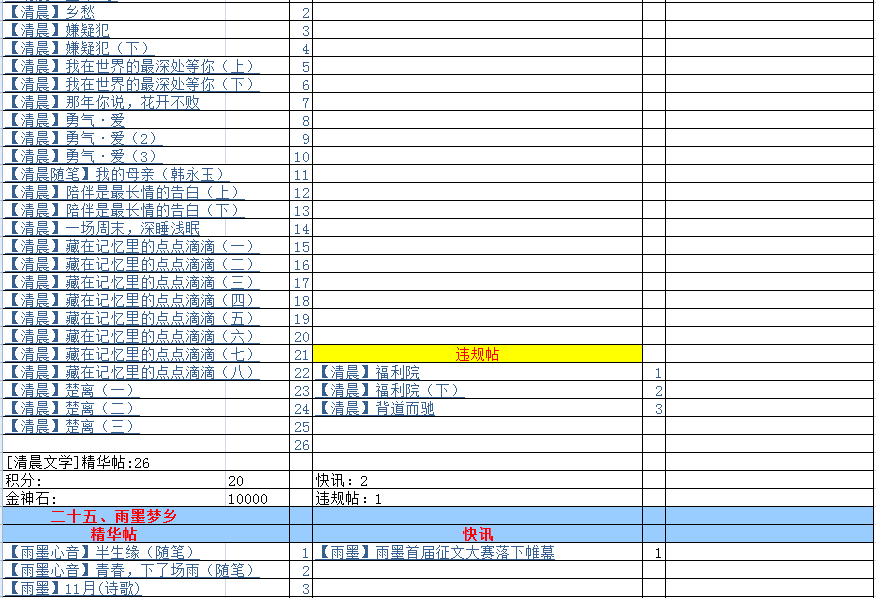Open link 【清晨】楚离（二）

72,408
